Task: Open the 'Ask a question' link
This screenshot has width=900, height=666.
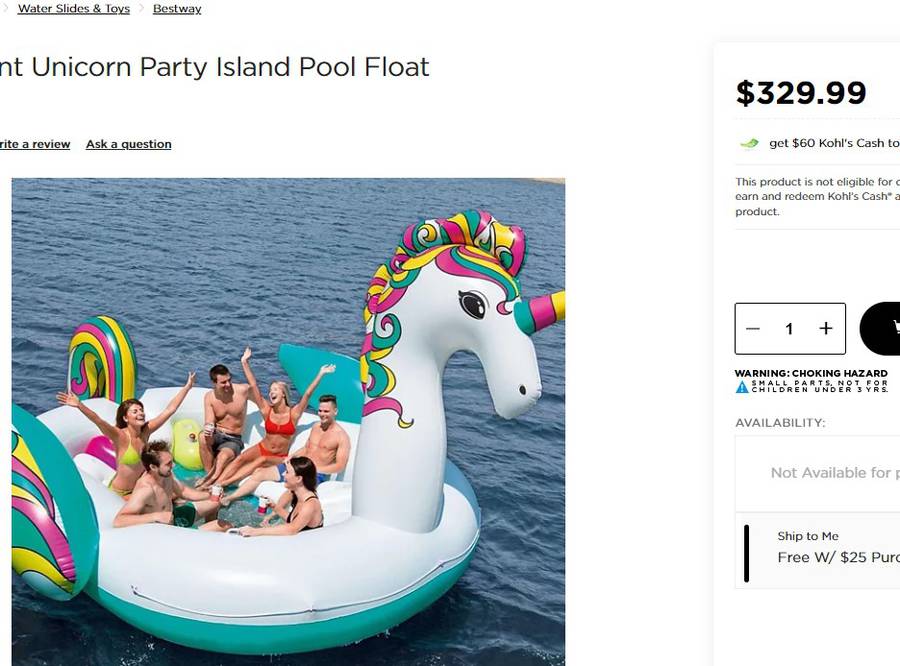Action: click(x=129, y=144)
